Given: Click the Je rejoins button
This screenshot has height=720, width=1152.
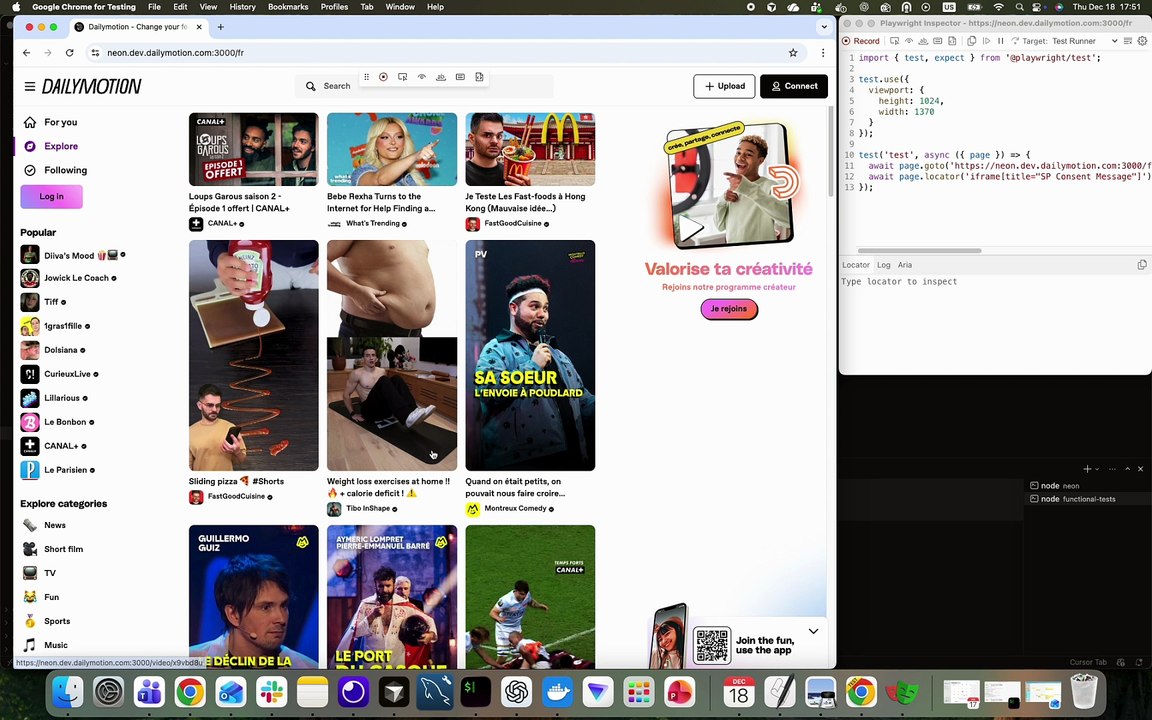Looking at the screenshot, I should pyautogui.click(x=729, y=309).
